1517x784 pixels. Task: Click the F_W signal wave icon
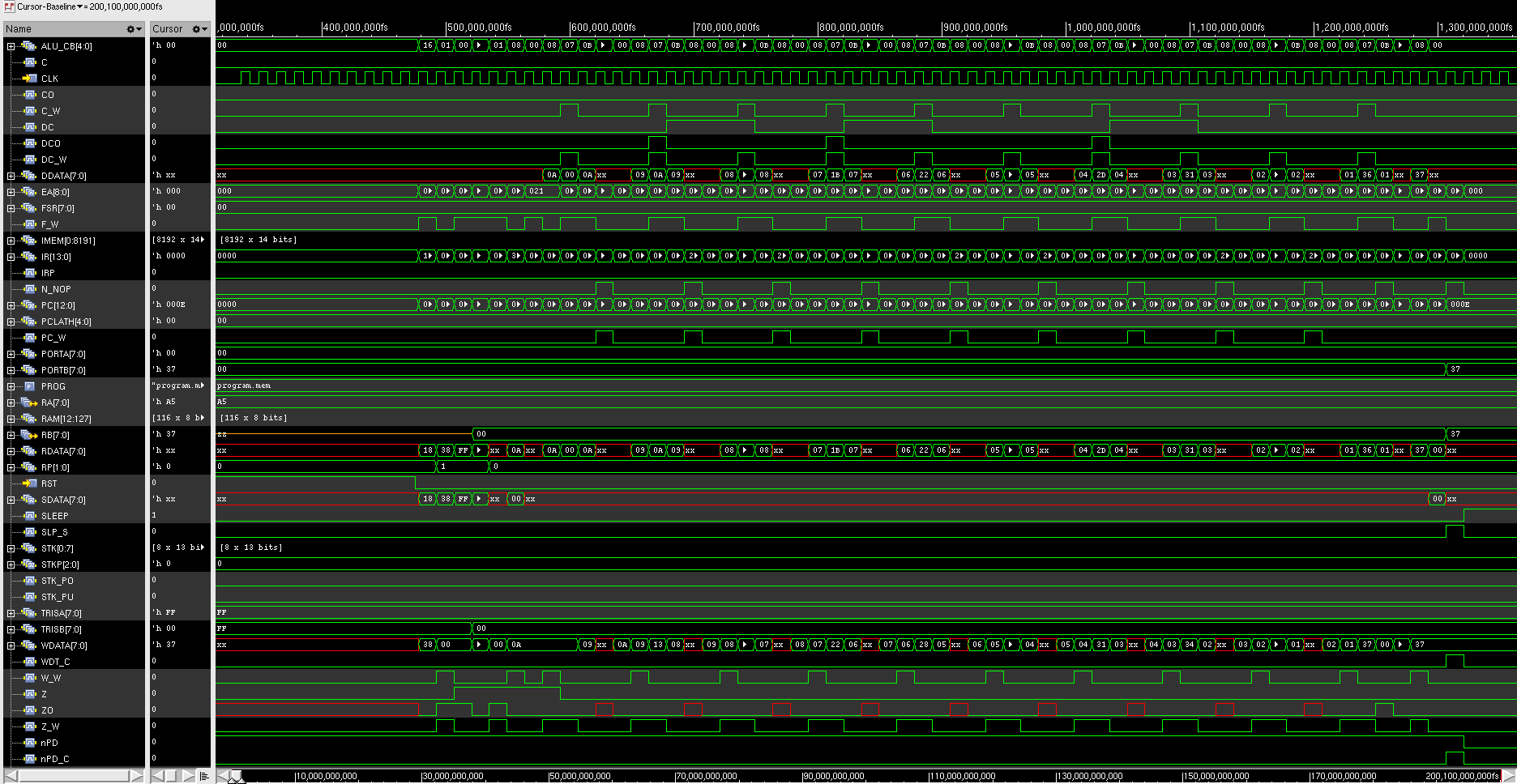click(x=29, y=224)
